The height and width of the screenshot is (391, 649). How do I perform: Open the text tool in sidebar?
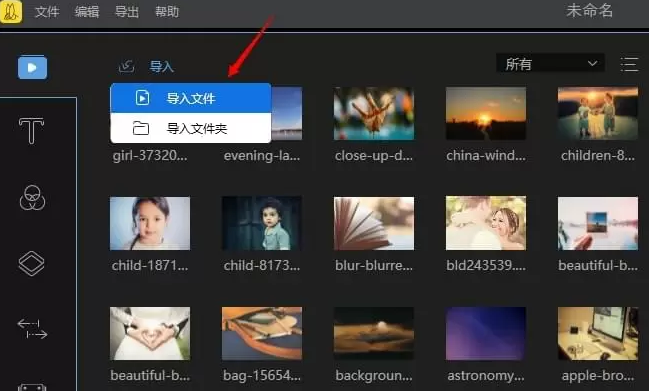[x=31, y=131]
